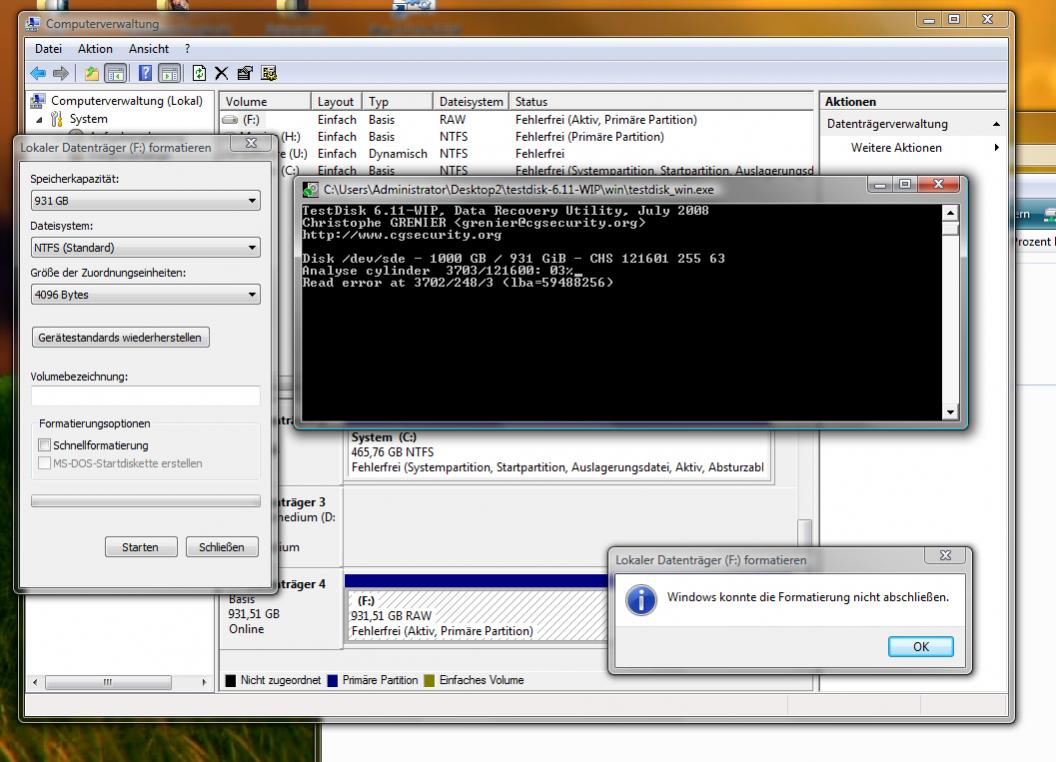Screen dimensions: 1056x762
Task: Click OK in the format failed message
Action: [x=921, y=647]
